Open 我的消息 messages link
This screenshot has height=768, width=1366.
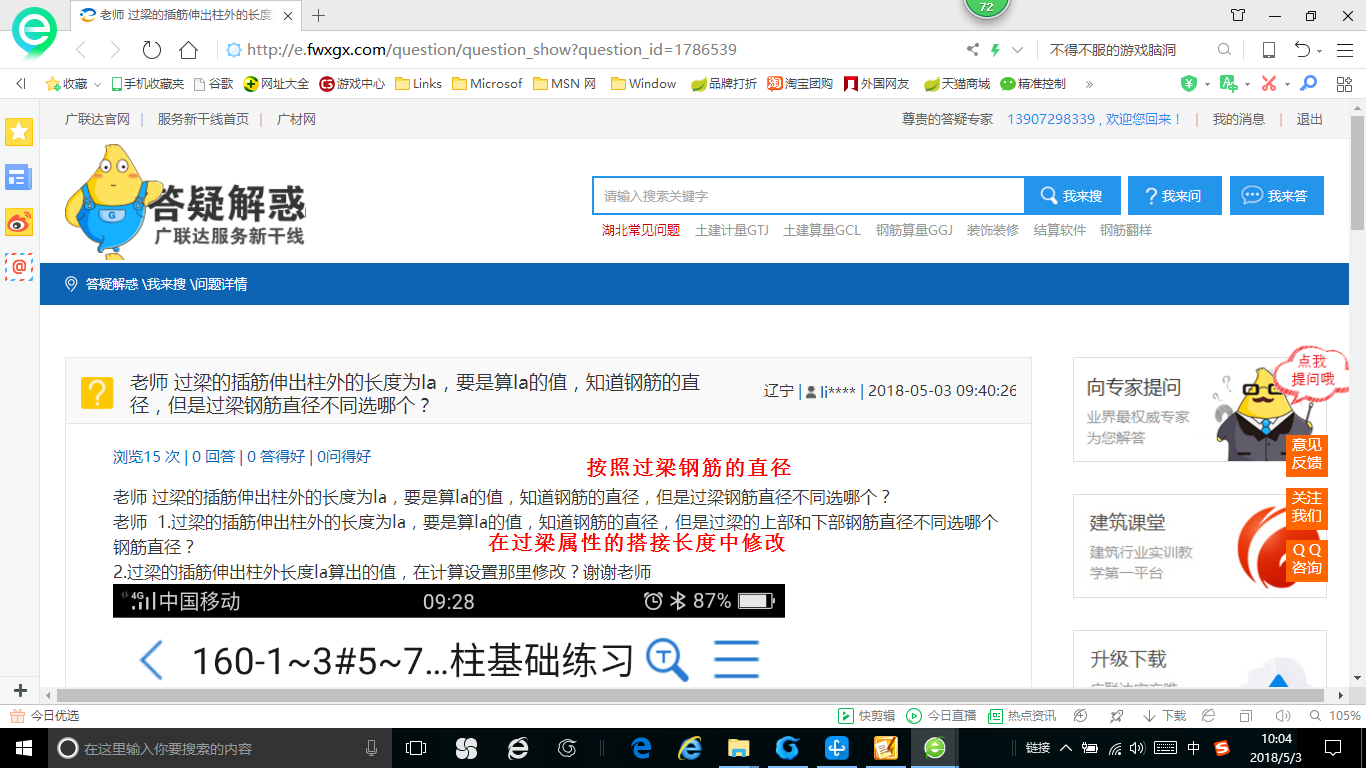tap(1239, 119)
